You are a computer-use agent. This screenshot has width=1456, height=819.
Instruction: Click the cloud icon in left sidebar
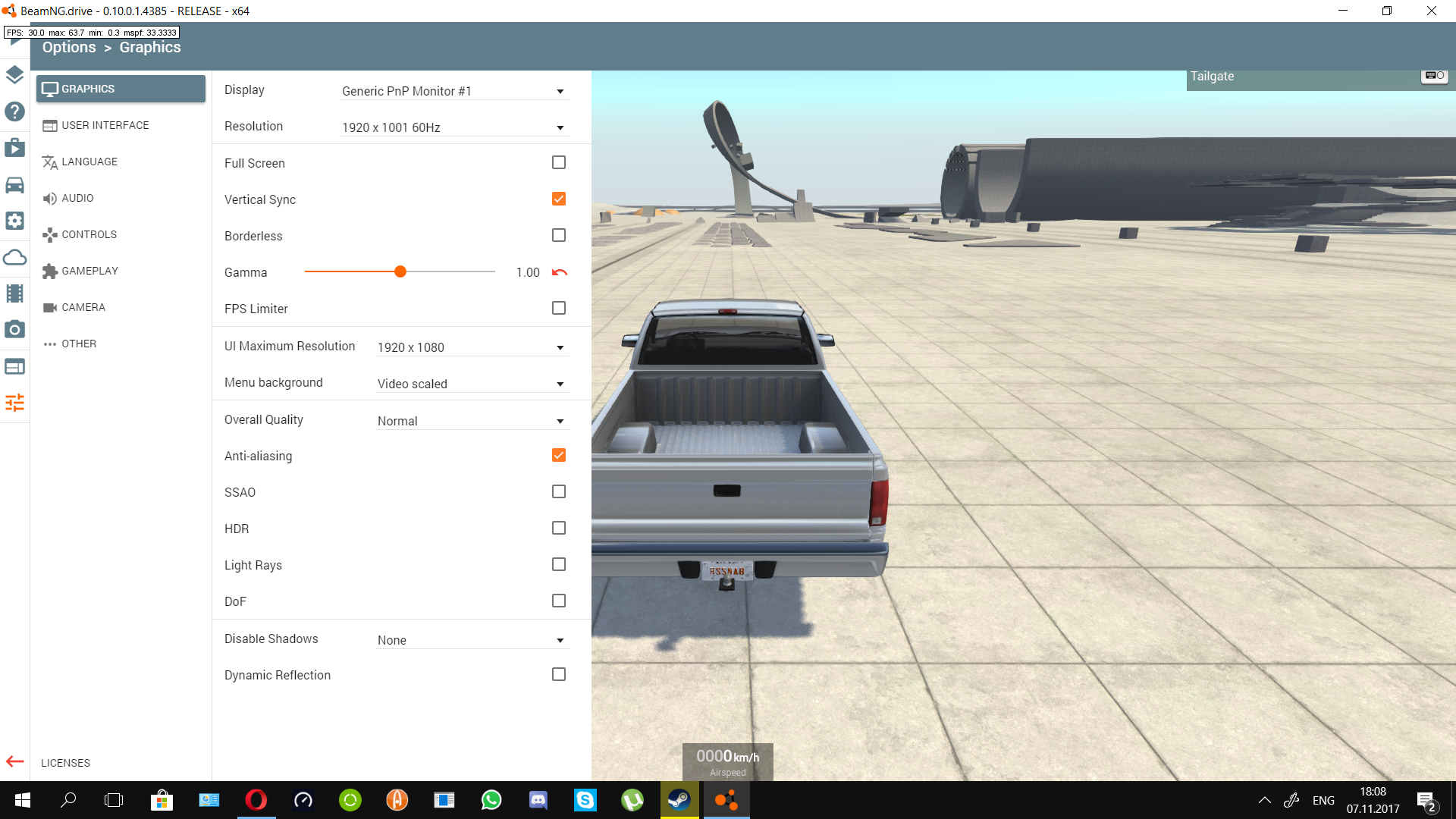(x=14, y=257)
